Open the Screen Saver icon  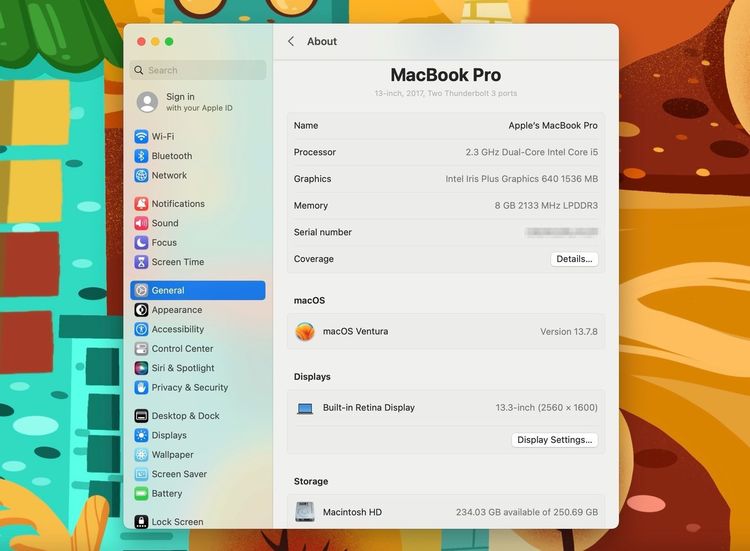click(141, 474)
